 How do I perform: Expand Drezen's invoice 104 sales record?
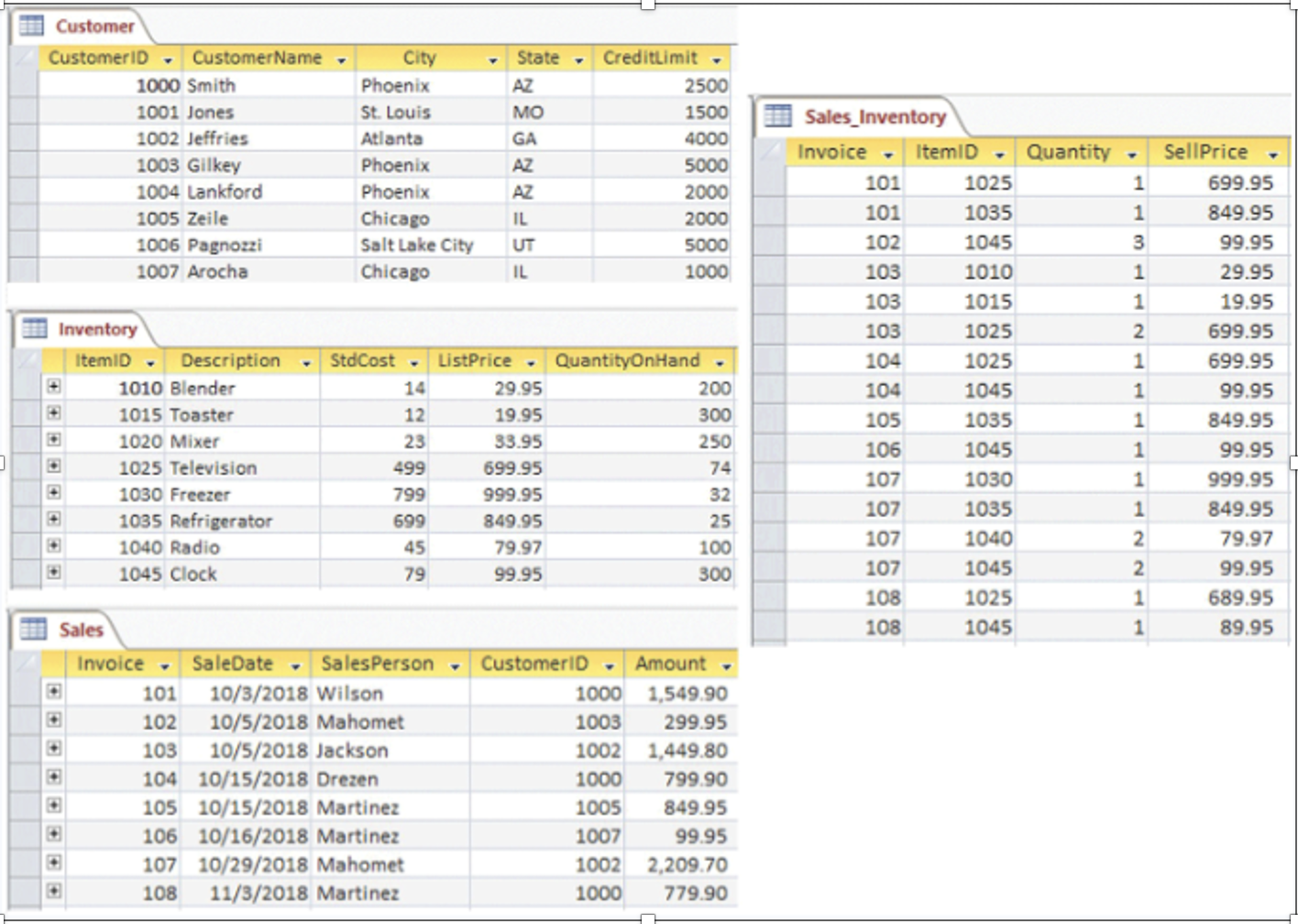pyautogui.click(x=54, y=776)
